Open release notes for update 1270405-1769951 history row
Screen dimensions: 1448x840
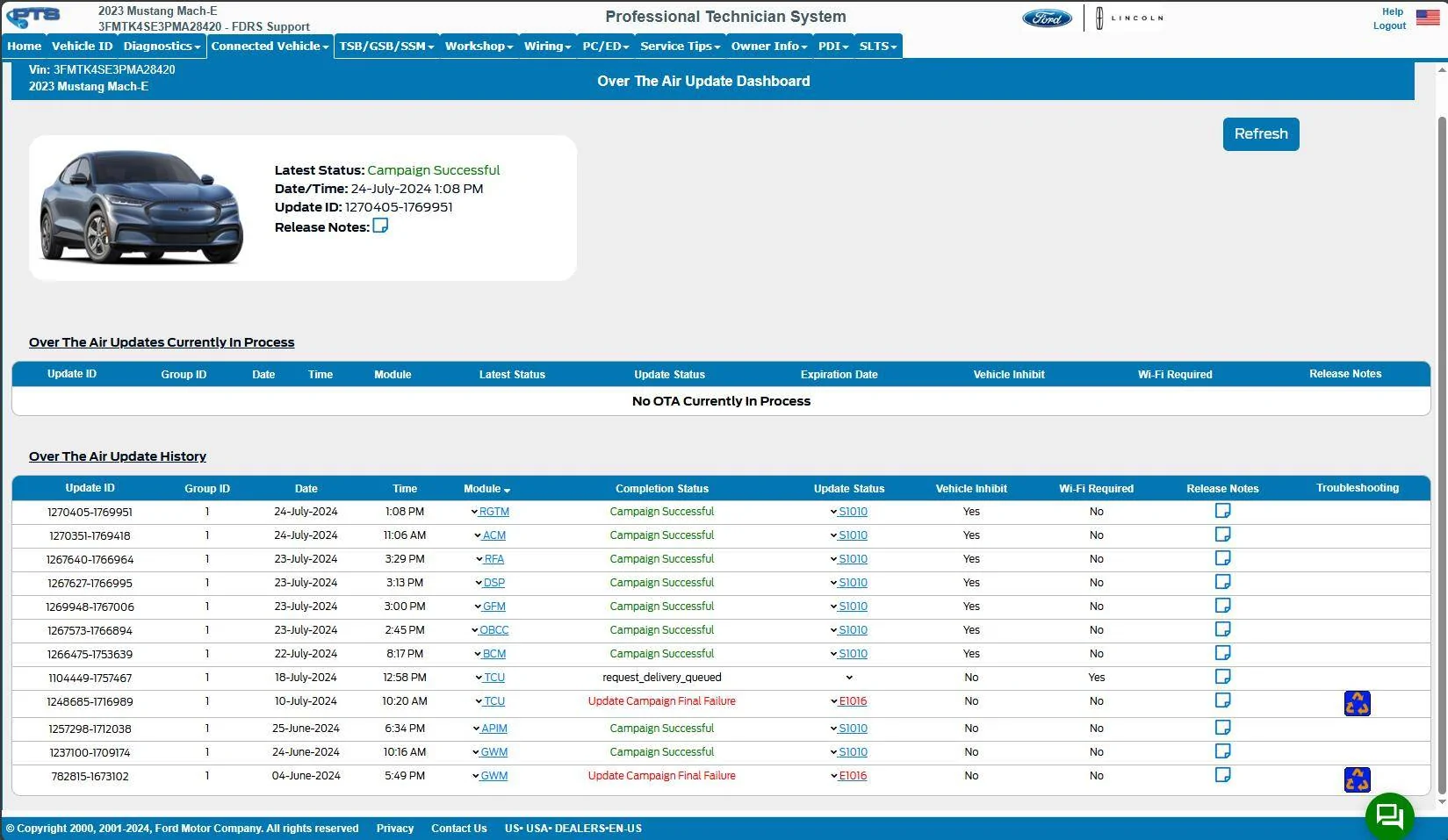1222,511
